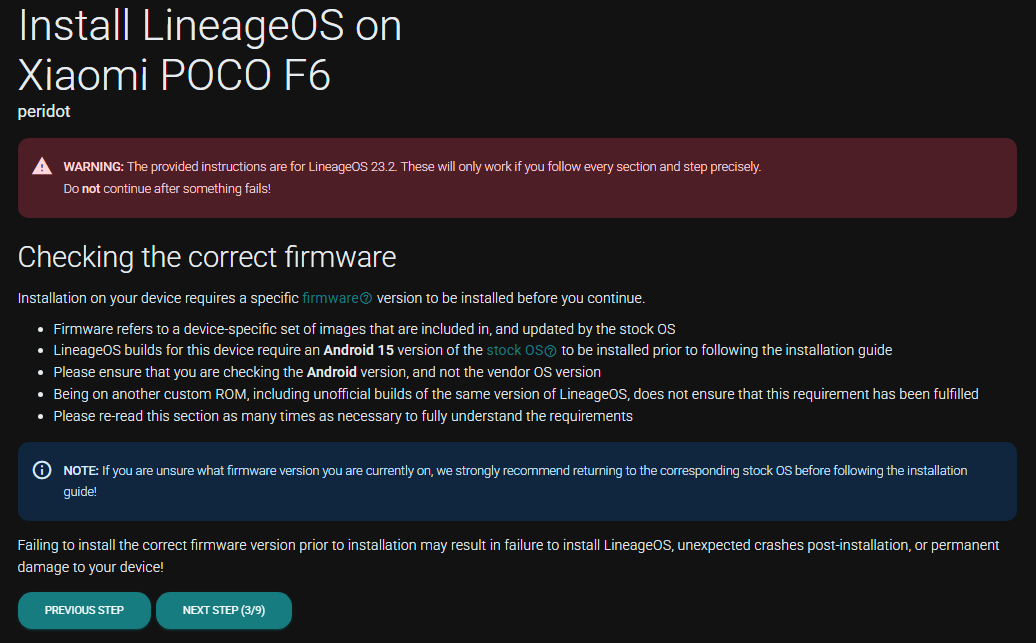Open the stock OS glossary link

pos(514,350)
